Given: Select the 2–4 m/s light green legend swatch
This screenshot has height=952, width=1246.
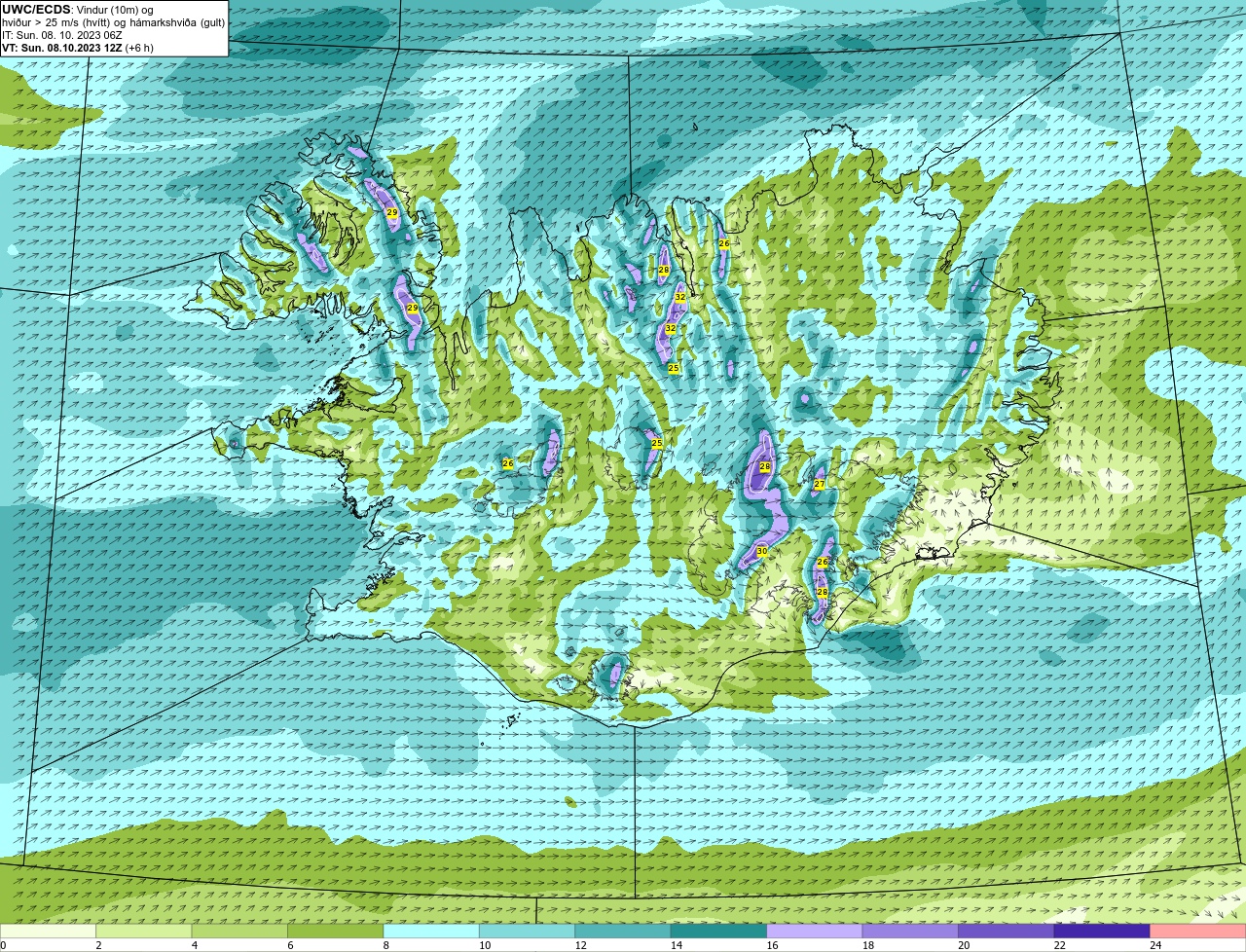Looking at the screenshot, I should pyautogui.click(x=145, y=932).
